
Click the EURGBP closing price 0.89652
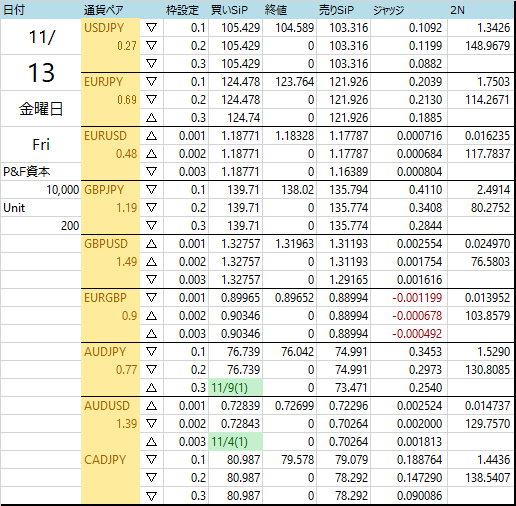(294, 298)
